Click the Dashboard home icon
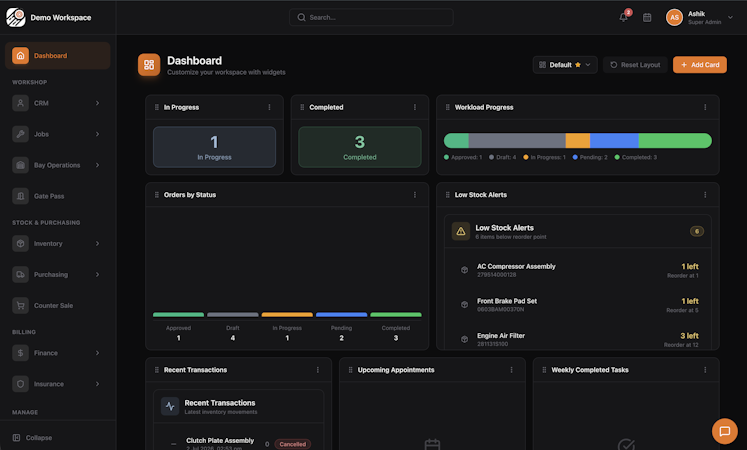Screen dimensions: 747x450 pos(20,56)
